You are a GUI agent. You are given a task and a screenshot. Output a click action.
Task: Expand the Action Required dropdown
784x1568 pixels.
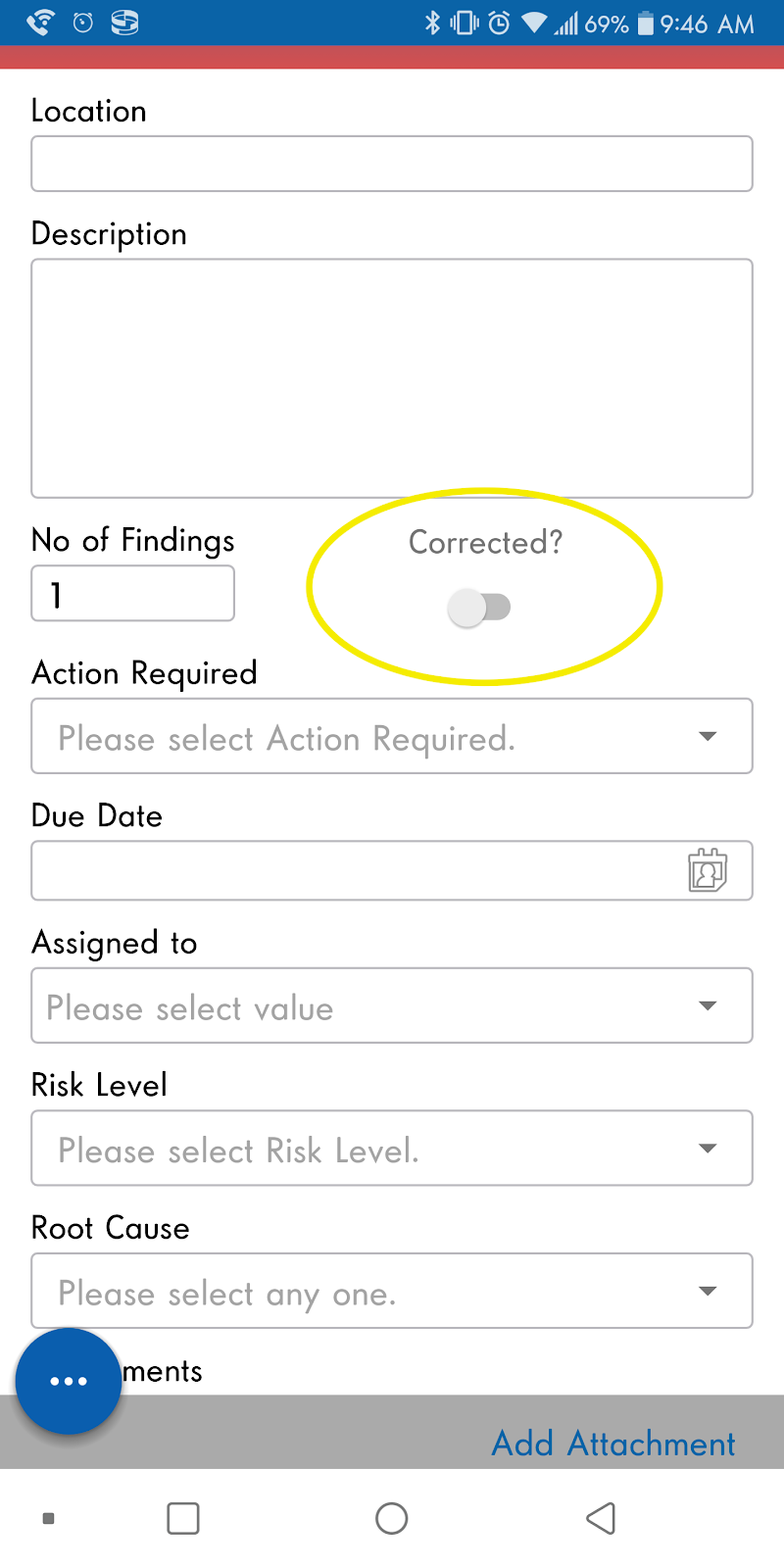pyautogui.click(x=392, y=736)
